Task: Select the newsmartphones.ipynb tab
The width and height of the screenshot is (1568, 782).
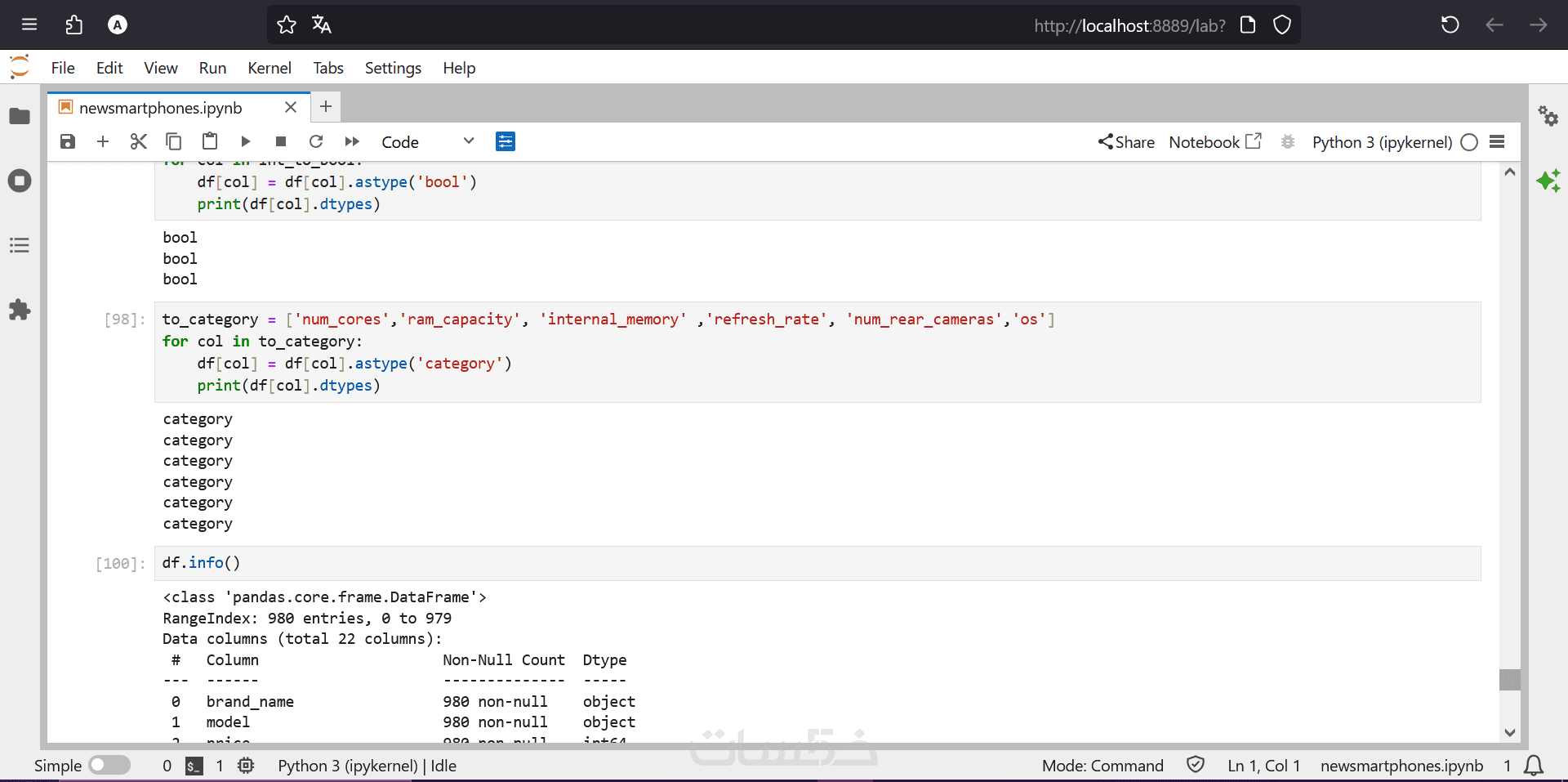Action: (x=161, y=108)
